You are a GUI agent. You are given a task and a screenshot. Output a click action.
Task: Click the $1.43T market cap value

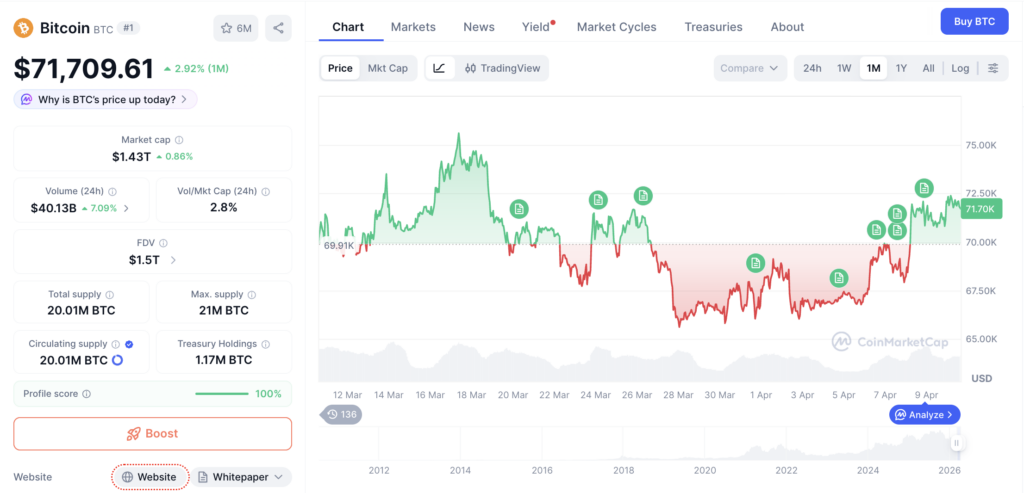[131, 156]
